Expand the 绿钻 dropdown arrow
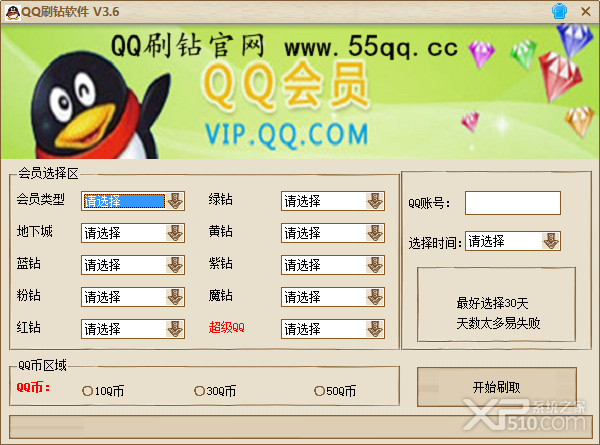Screen dimensions: 600x445 tap(375, 201)
